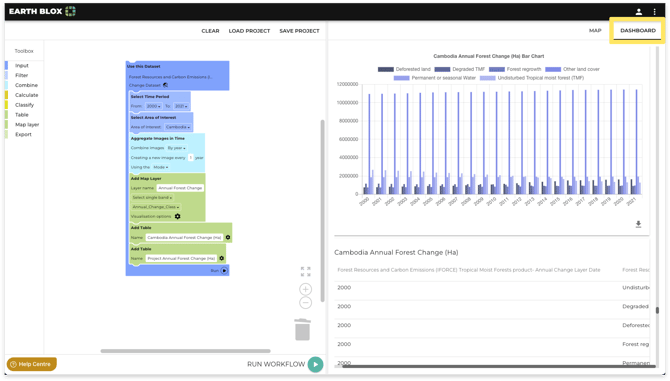Click the 'Cambodia Annual Forest Change (Ha)' table title

(x=396, y=252)
